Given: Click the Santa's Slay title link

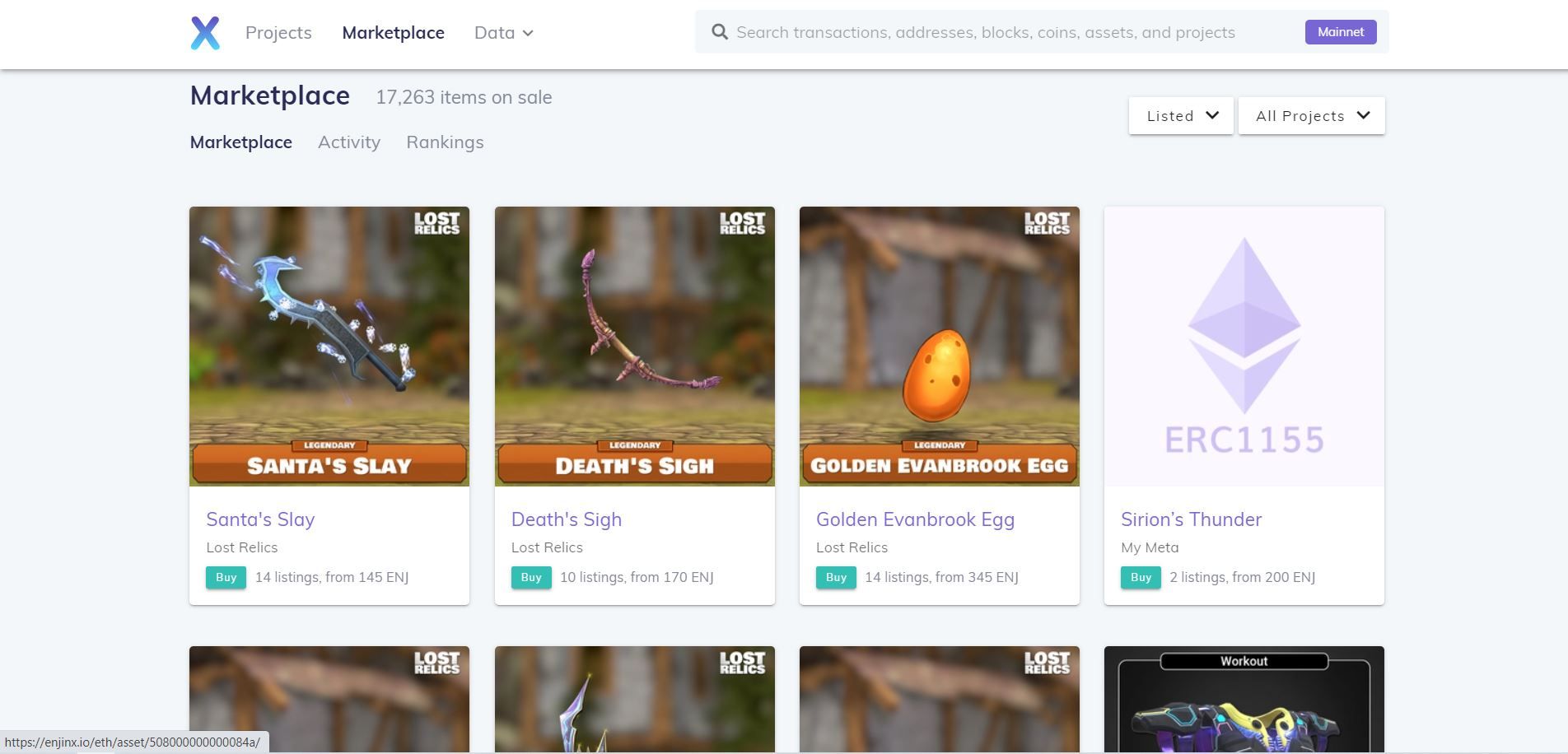Looking at the screenshot, I should 260,519.
